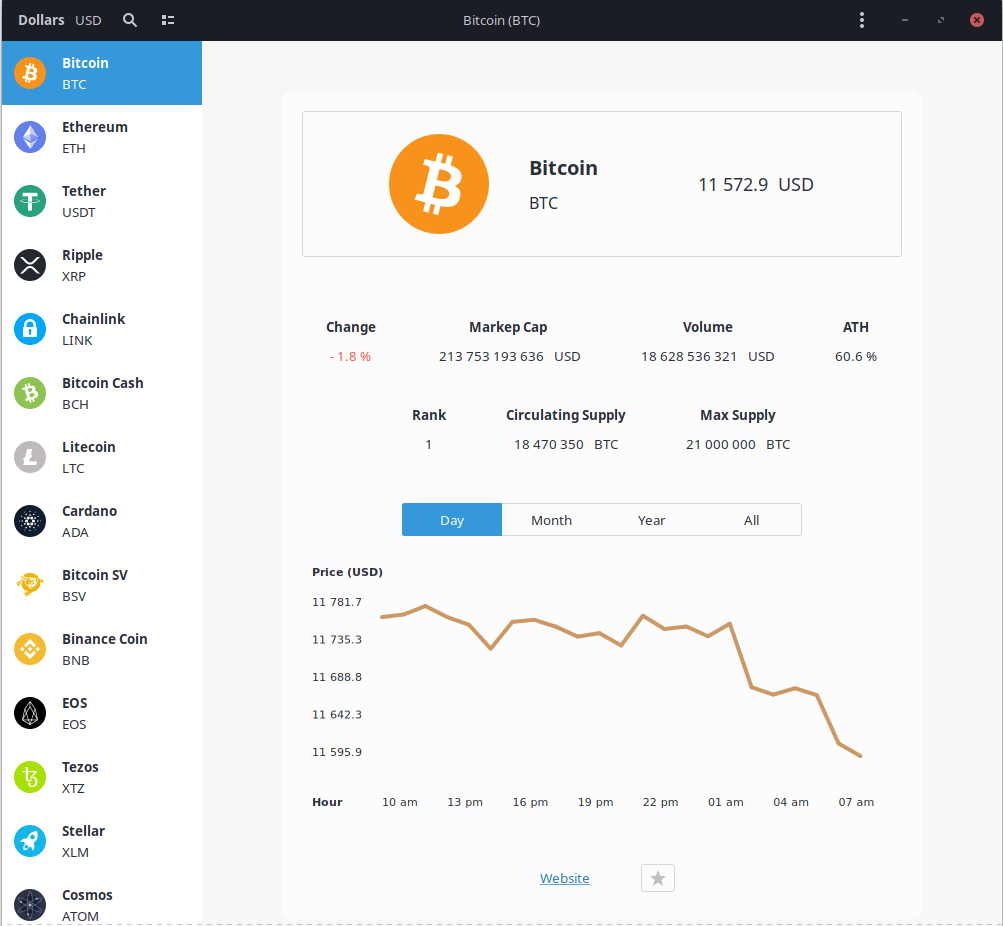Switch chart to Year view
Viewport: 1003px width, 926px height.
pos(651,520)
